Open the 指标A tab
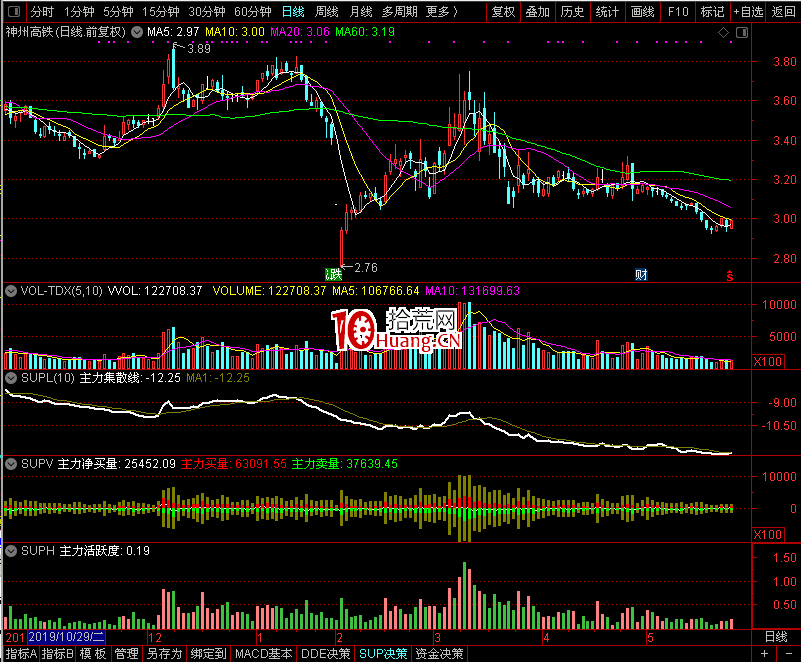801x662 pixels. tap(21, 654)
